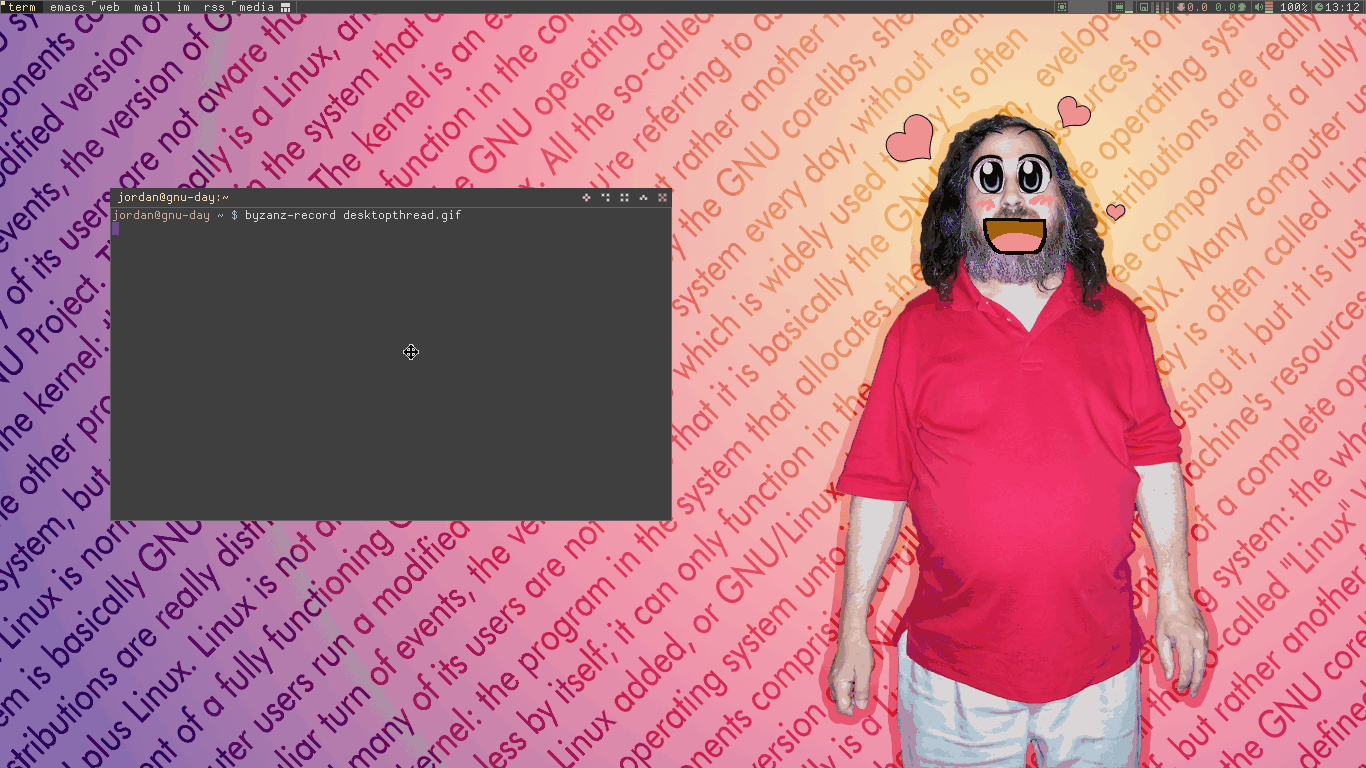Click the terminal titlebar sticky toggle icon

(606, 198)
